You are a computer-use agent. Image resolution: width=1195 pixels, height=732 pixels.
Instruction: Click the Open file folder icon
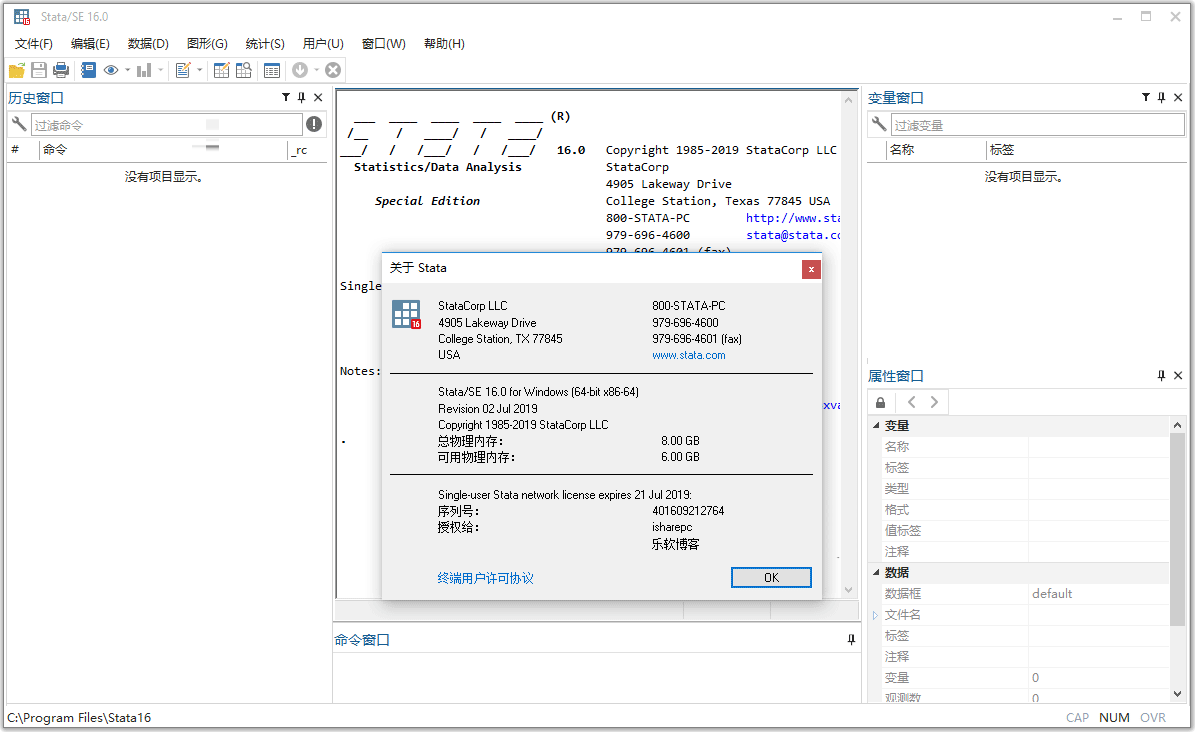point(17,70)
